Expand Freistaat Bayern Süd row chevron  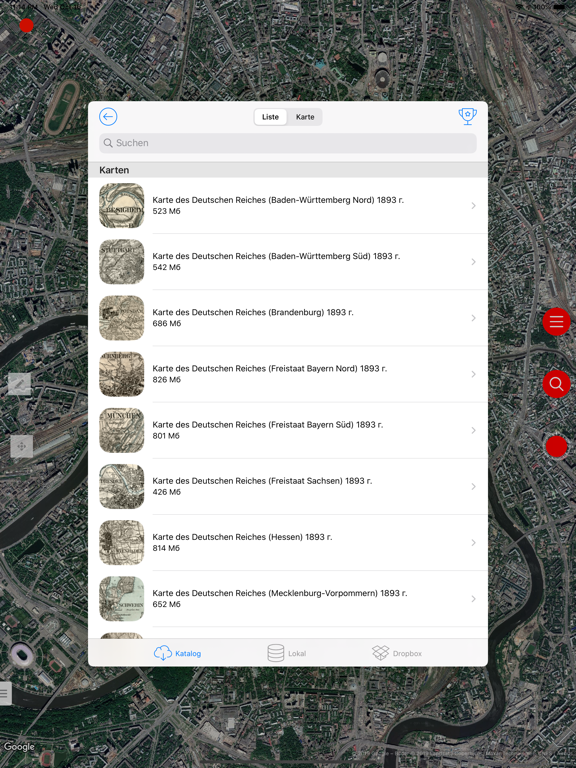coord(473,431)
